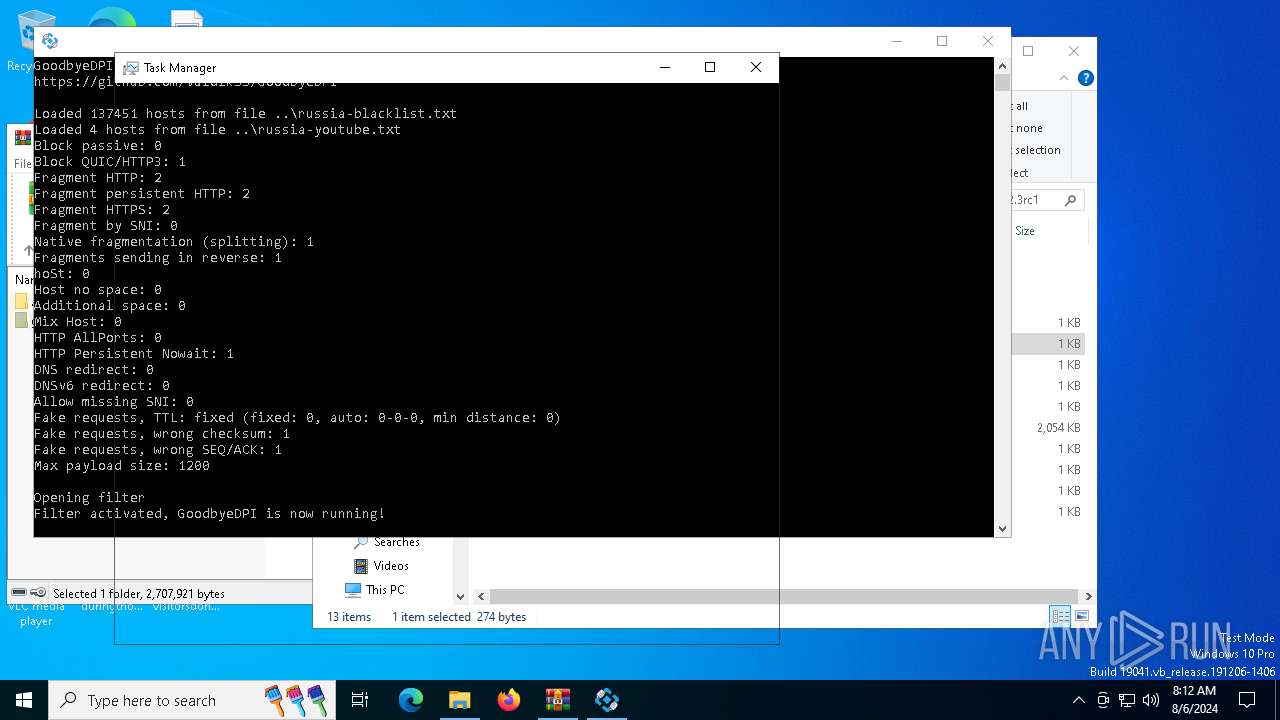Open the Action Center notifications
This screenshot has width=1280, height=720.
(1247, 700)
